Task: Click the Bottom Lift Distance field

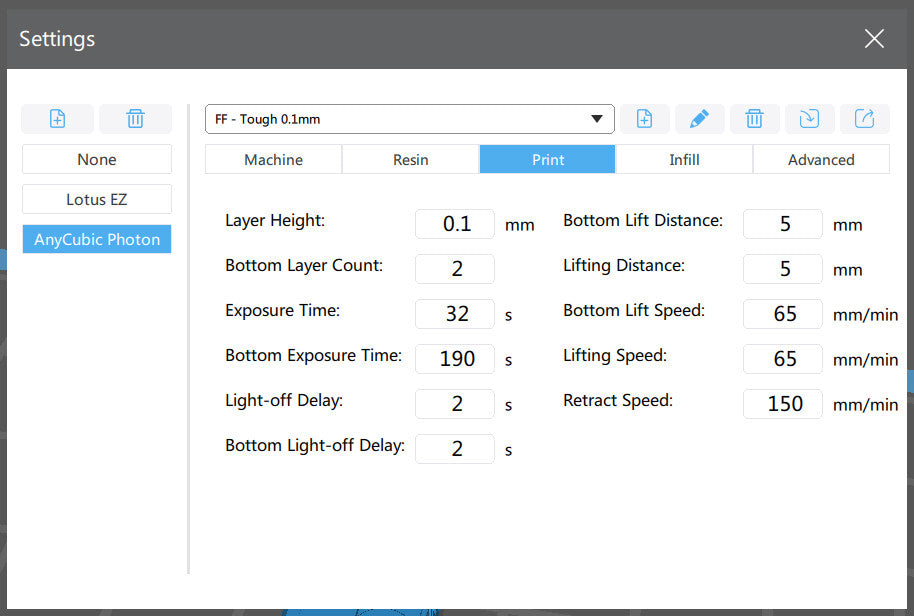Action: click(x=783, y=224)
